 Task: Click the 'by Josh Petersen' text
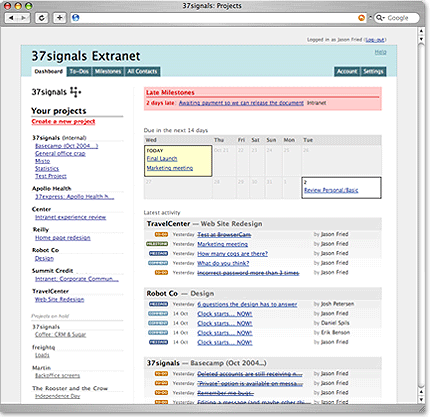(334, 304)
